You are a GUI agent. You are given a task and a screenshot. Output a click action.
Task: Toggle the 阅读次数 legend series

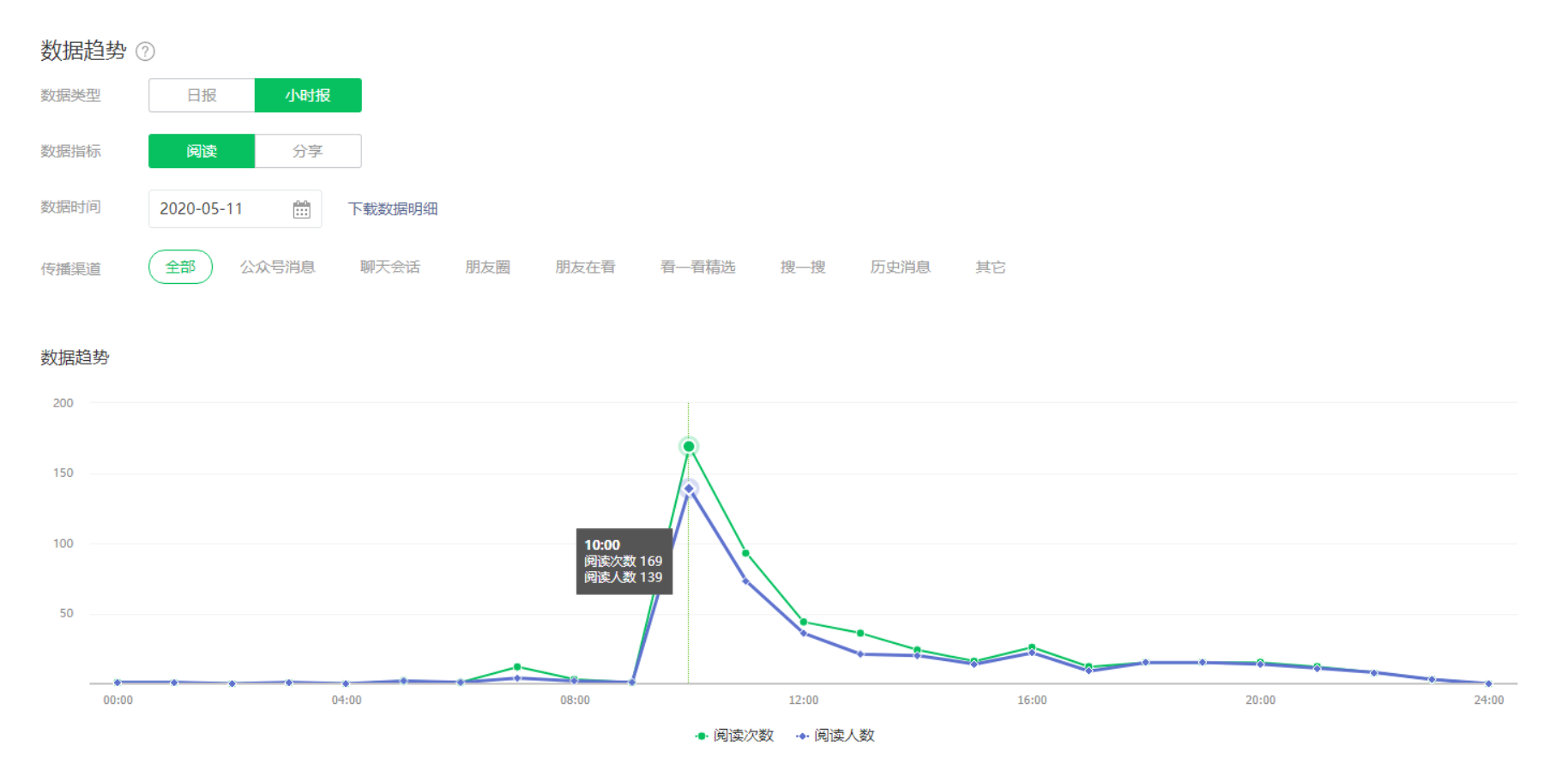tap(734, 736)
